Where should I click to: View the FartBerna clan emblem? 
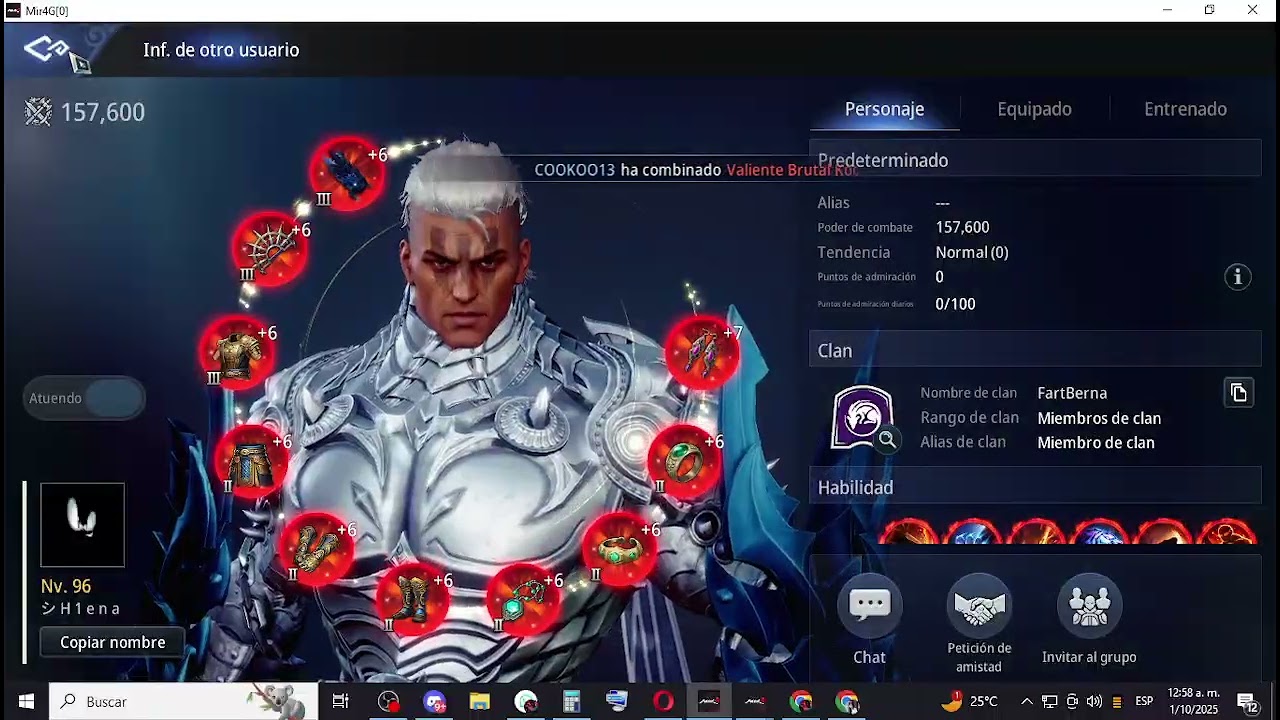[x=863, y=418]
